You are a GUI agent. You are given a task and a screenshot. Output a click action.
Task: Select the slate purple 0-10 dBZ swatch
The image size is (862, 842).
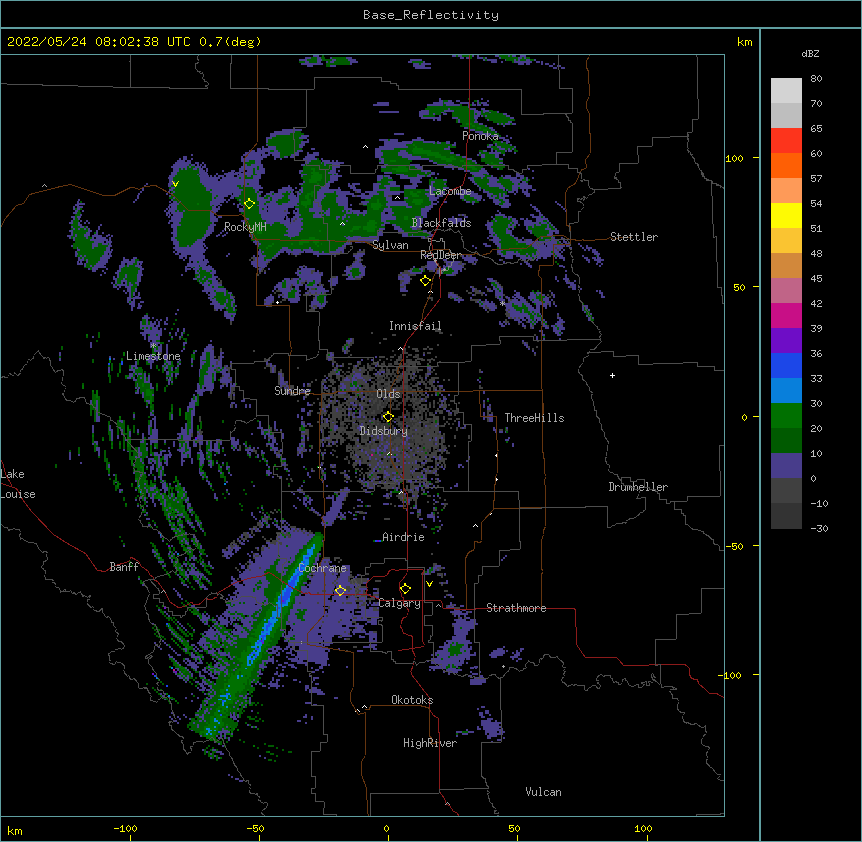coord(786,466)
